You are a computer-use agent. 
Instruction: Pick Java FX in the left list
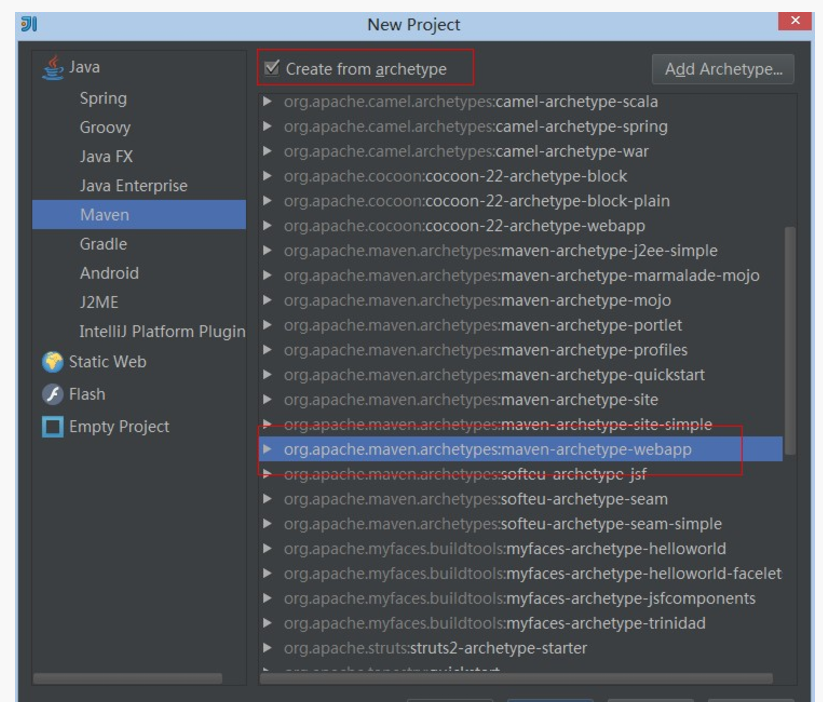106,156
